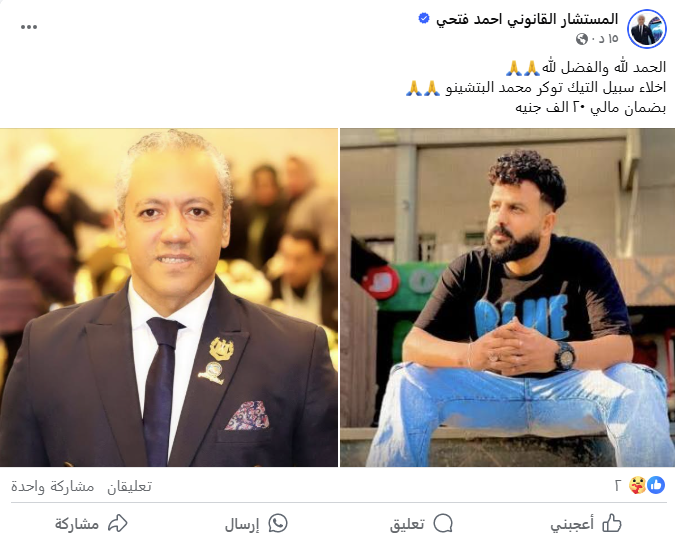
Task: Click the thumbs-up icon in the action bar
Action: point(612,523)
